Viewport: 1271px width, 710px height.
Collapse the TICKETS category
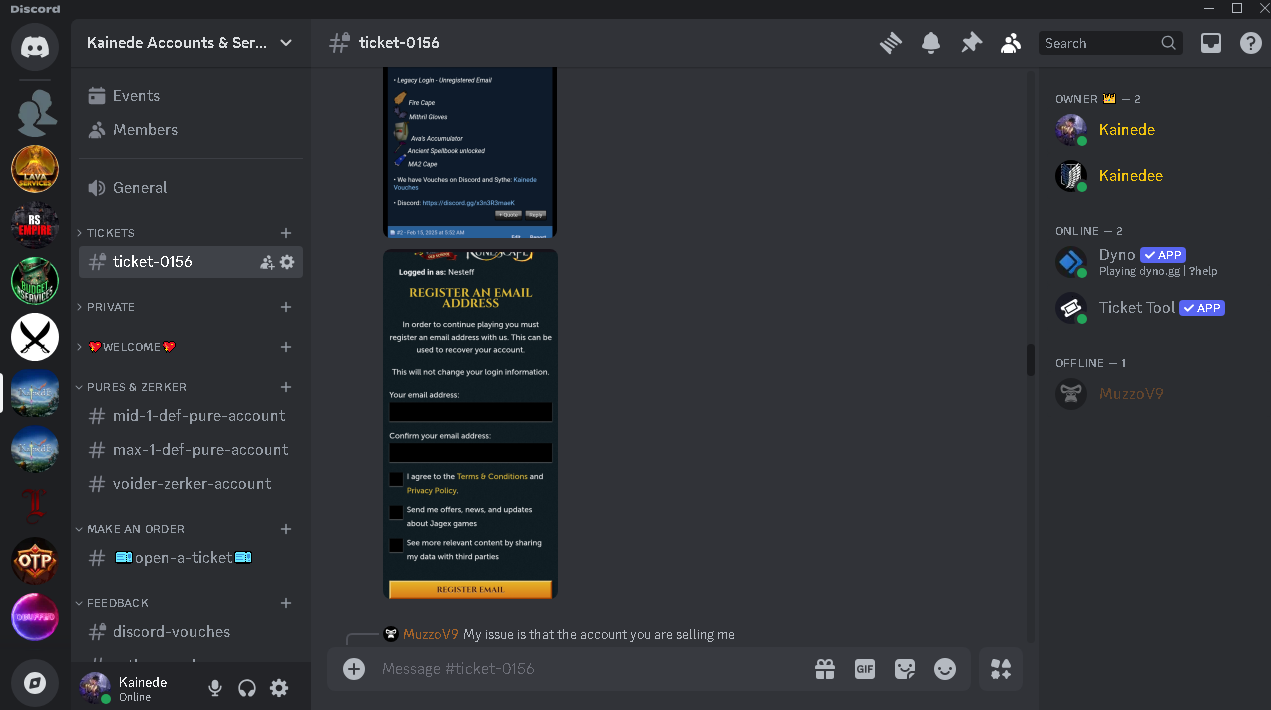tap(110, 233)
